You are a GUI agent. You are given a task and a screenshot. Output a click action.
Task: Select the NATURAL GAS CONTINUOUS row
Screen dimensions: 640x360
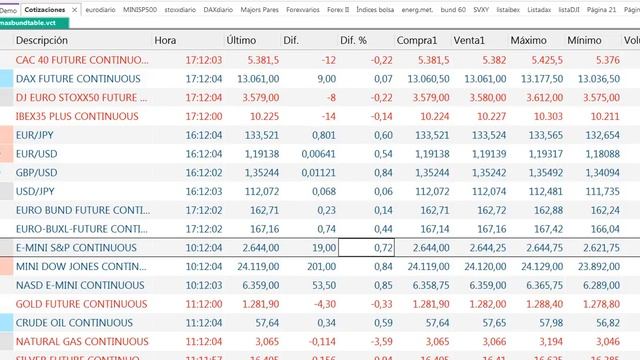pyautogui.click(x=320, y=342)
